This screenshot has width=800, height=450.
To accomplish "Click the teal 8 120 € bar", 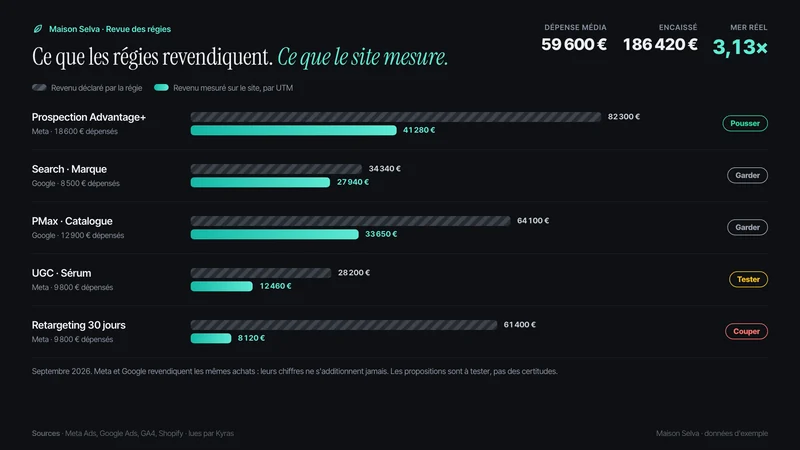I will 211,338.
